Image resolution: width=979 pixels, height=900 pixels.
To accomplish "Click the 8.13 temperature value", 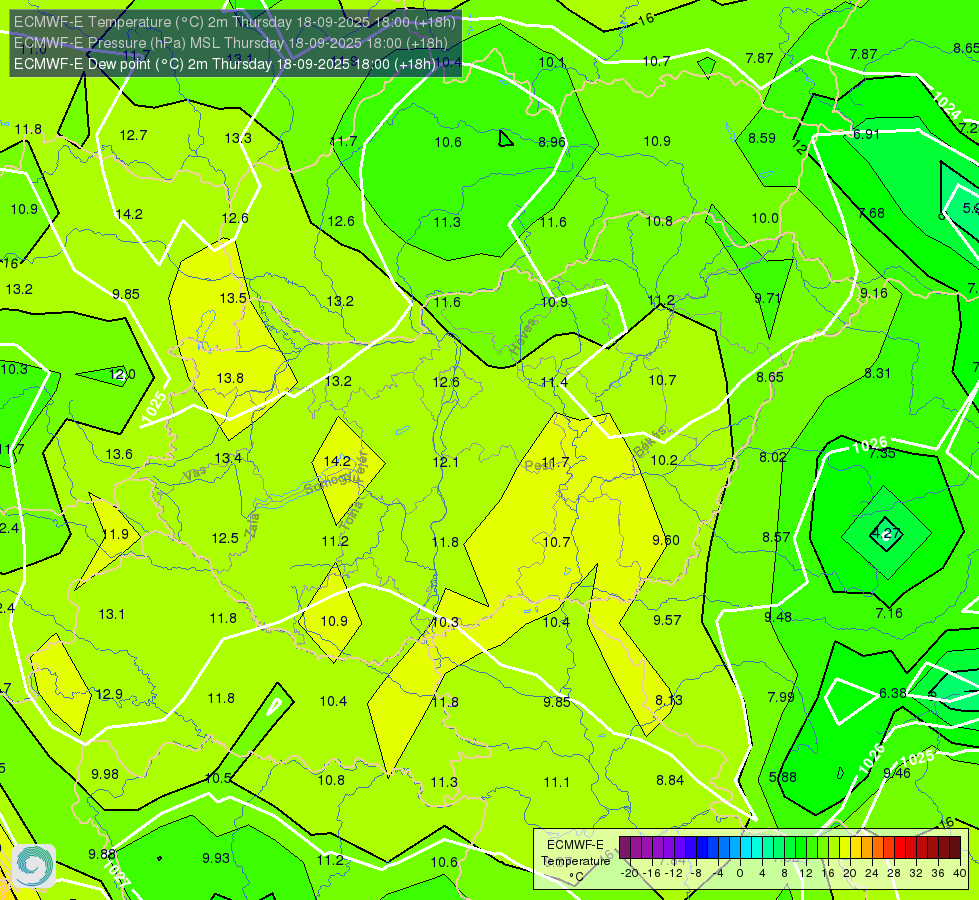I will (669, 700).
